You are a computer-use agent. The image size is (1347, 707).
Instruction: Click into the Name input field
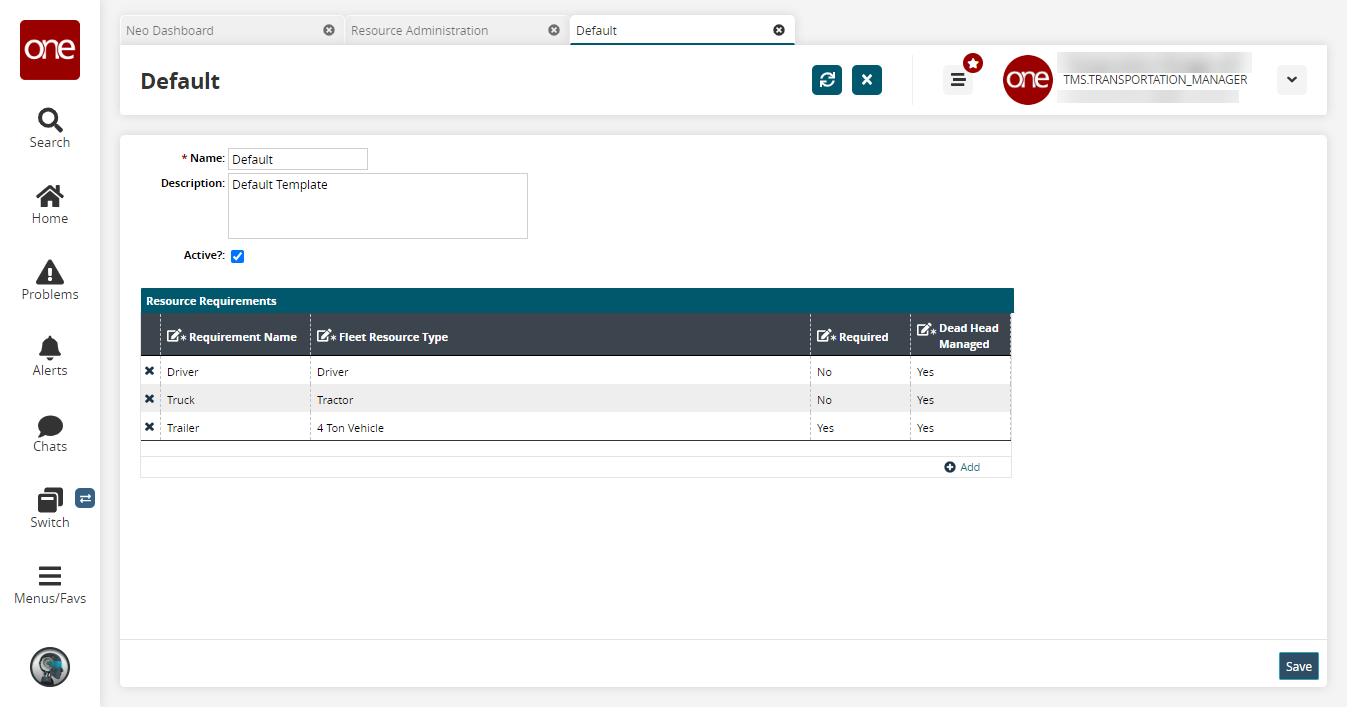pyautogui.click(x=298, y=159)
